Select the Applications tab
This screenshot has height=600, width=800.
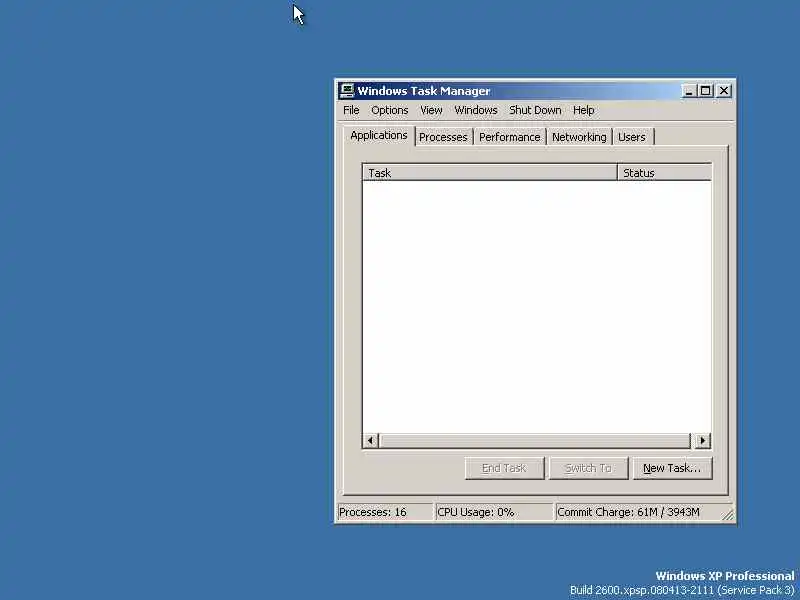coord(379,136)
